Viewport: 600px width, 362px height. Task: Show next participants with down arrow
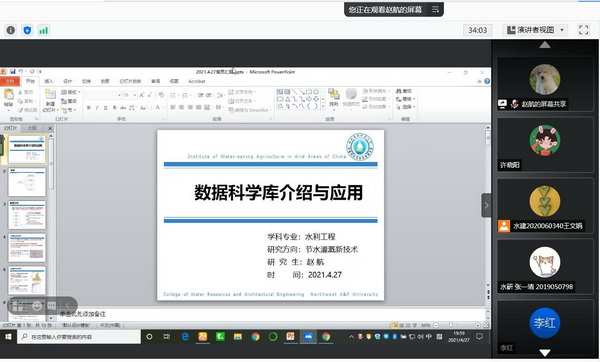545,352
